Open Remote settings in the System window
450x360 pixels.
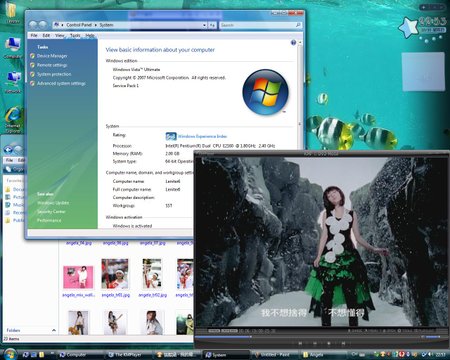click(x=52, y=65)
